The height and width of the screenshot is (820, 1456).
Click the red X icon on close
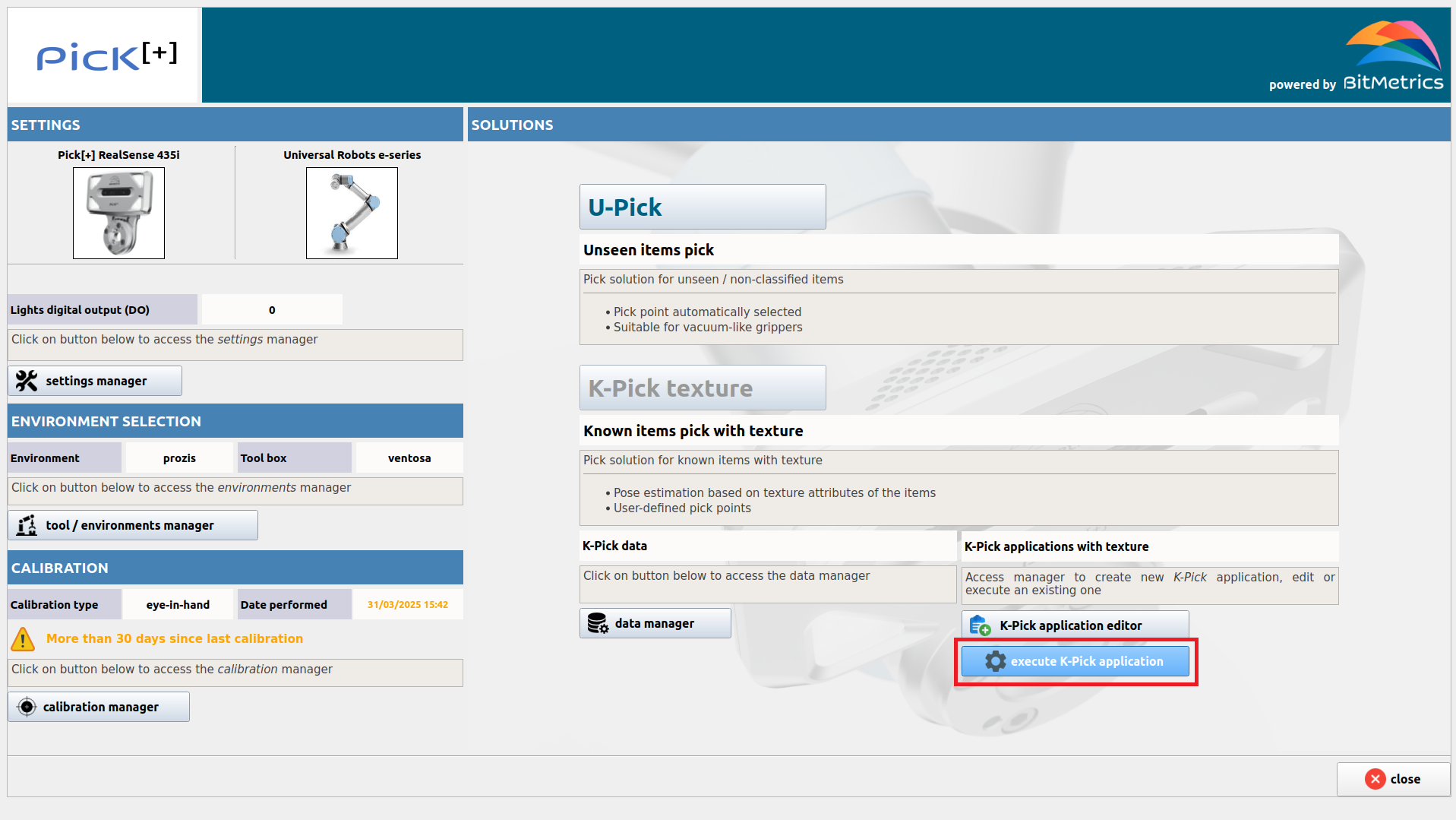(x=1375, y=779)
